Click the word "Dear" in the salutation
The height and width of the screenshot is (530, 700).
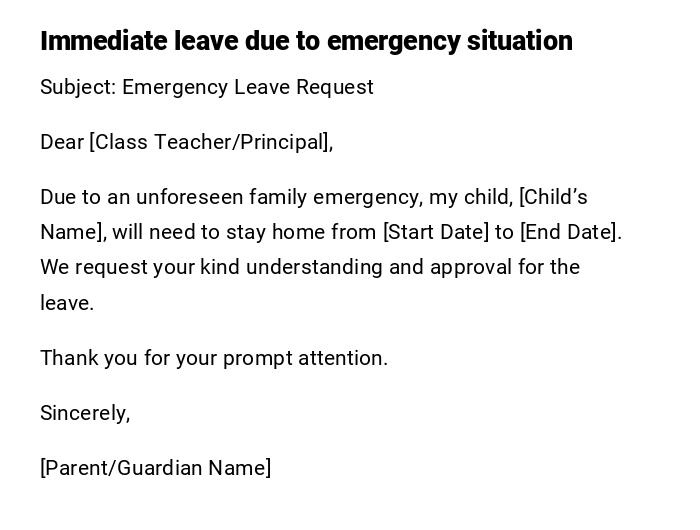point(62,142)
